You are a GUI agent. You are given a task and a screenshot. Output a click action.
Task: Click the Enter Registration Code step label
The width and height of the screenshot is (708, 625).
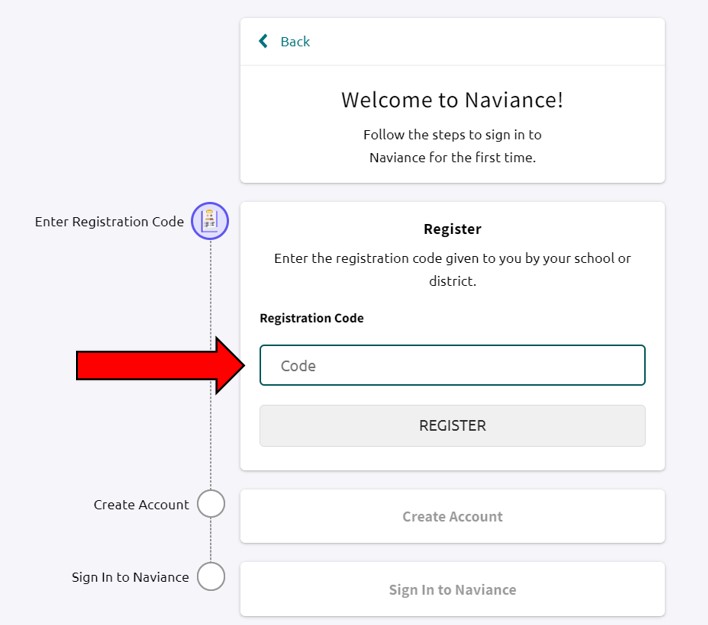(109, 221)
